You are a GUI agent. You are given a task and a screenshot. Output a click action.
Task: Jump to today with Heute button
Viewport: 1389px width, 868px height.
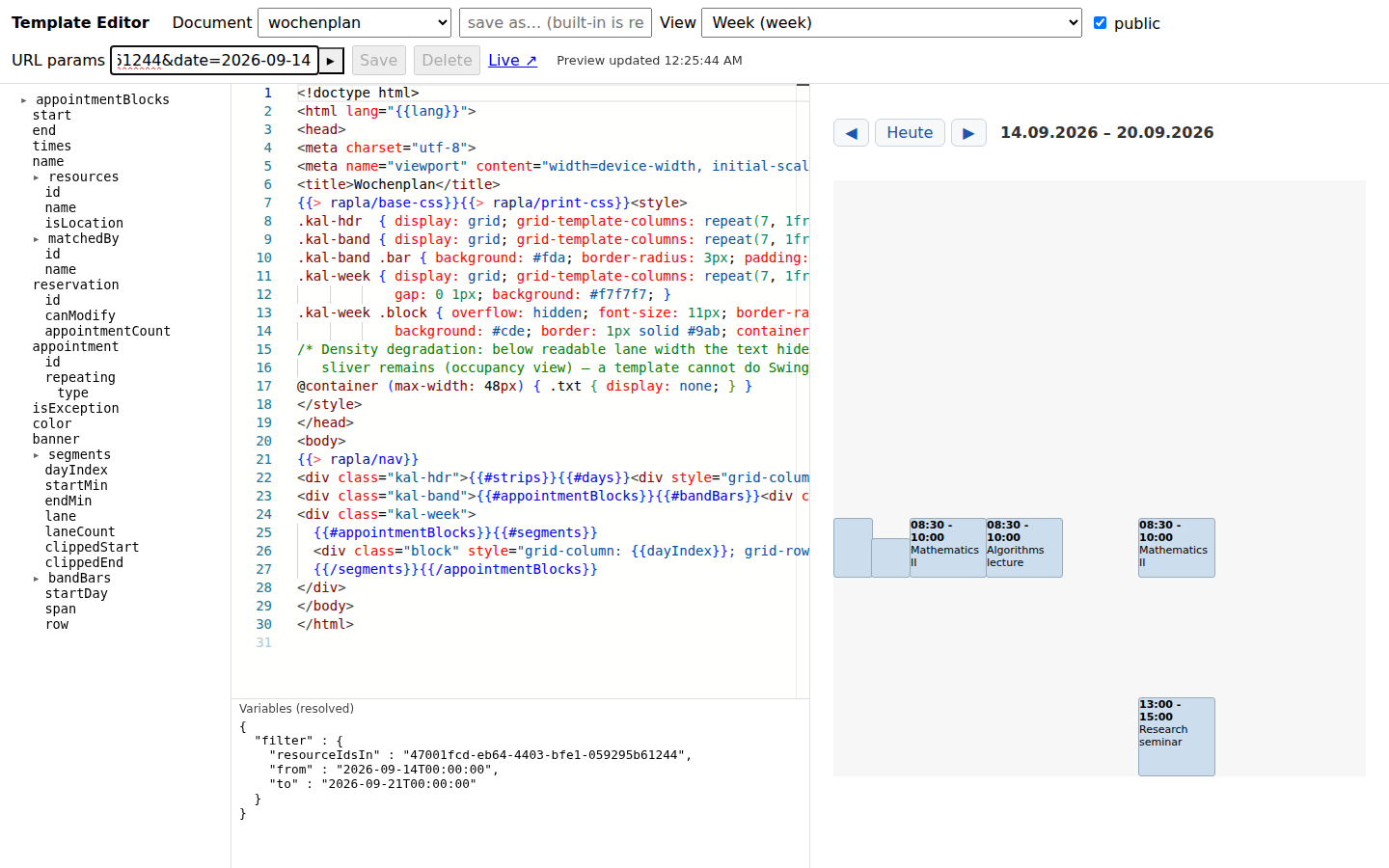(x=910, y=133)
